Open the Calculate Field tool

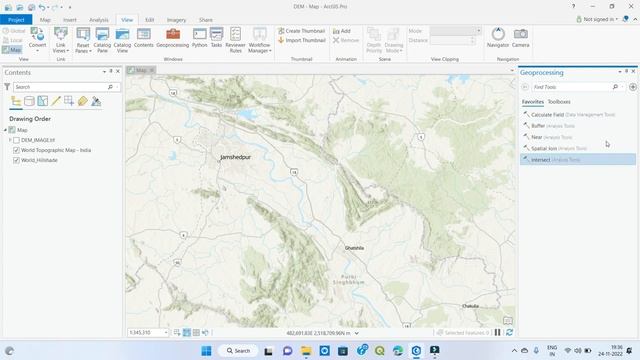(x=578, y=115)
